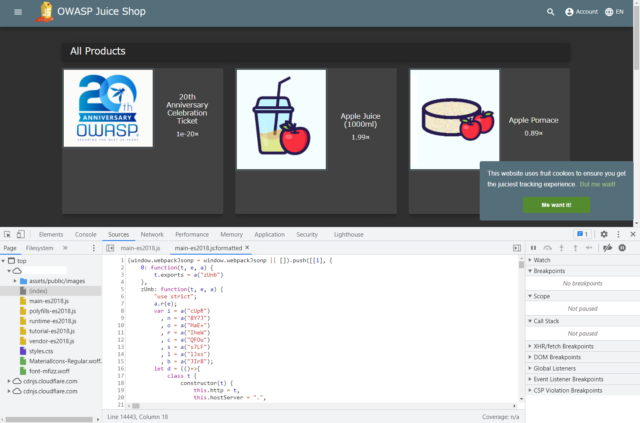This screenshot has height=423, width=640.
Task: Toggle Pause on exceptions
Action: click(x=622, y=248)
